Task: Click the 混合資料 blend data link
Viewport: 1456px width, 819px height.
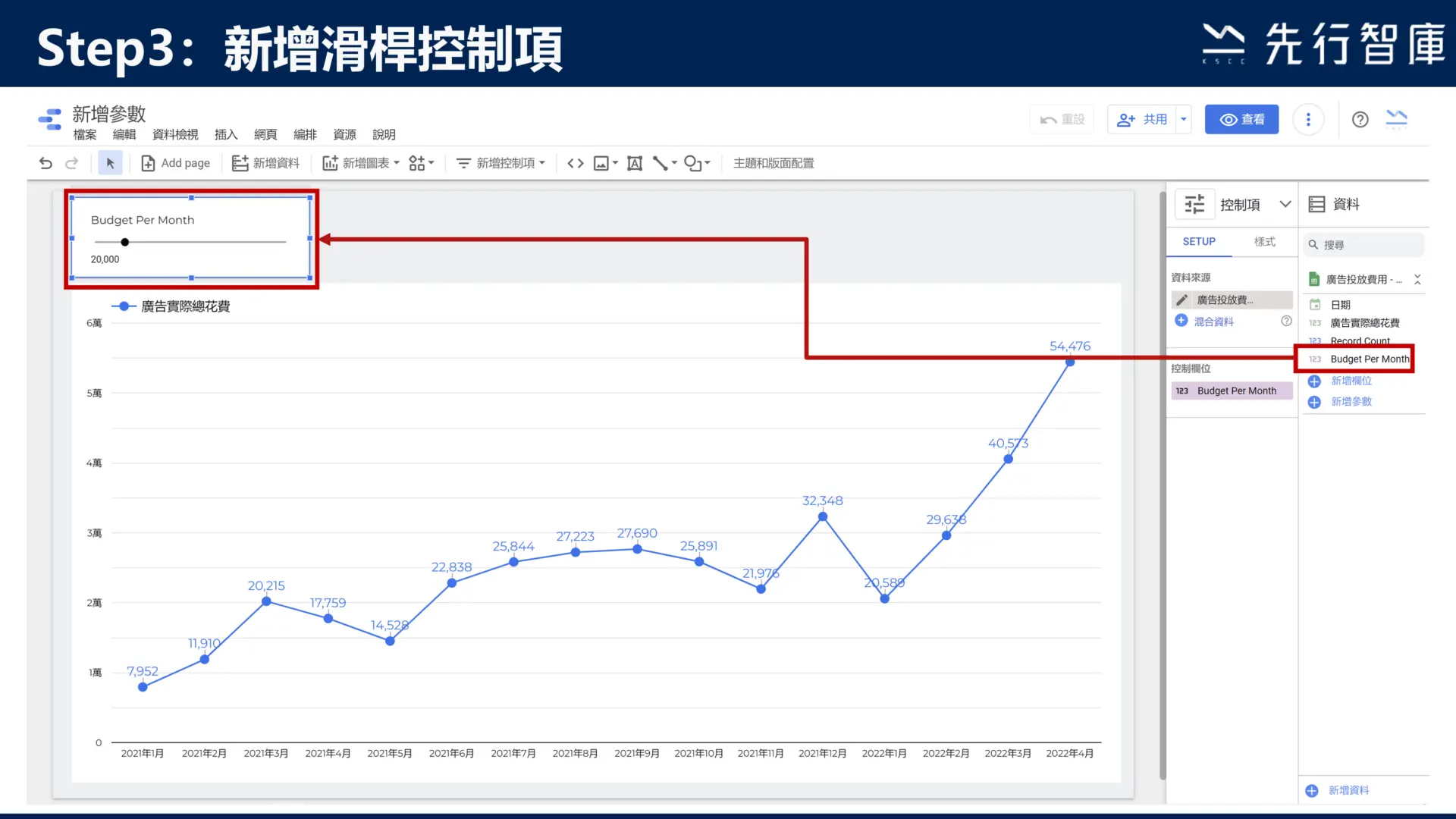Action: (1213, 322)
